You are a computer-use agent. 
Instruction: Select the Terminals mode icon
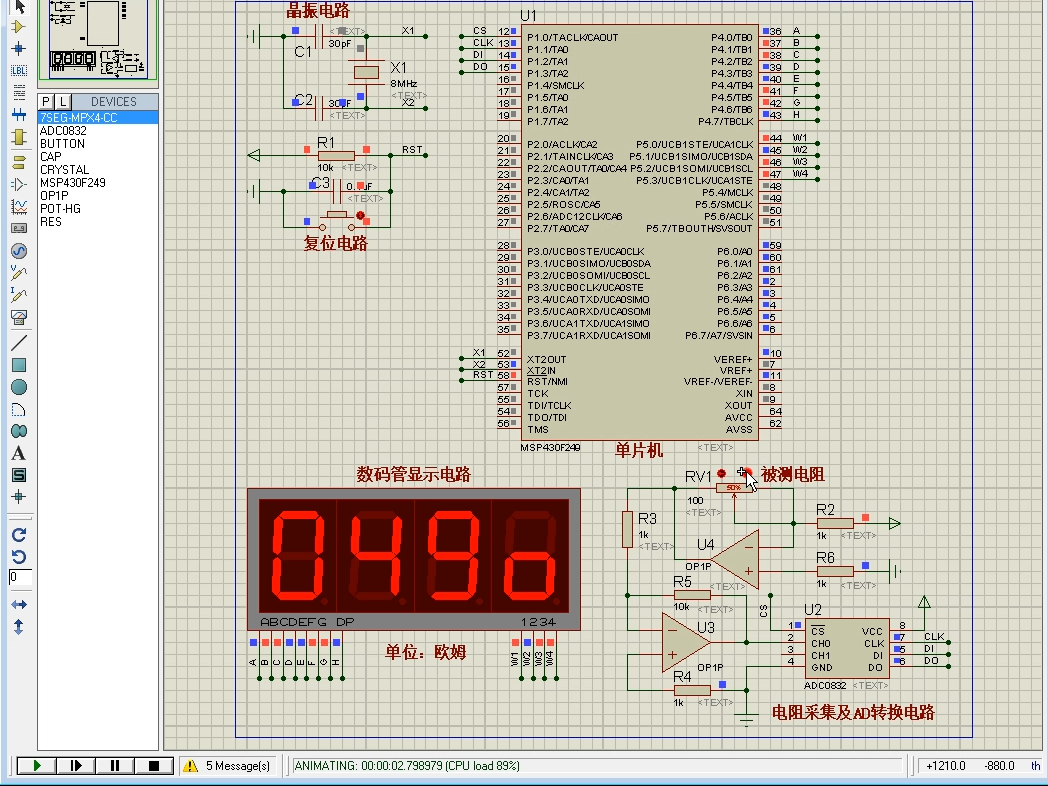click(17, 160)
